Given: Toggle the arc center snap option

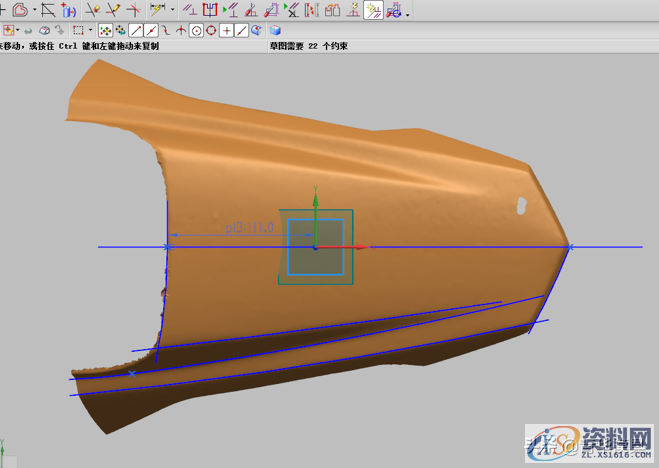Looking at the screenshot, I should [x=196, y=31].
